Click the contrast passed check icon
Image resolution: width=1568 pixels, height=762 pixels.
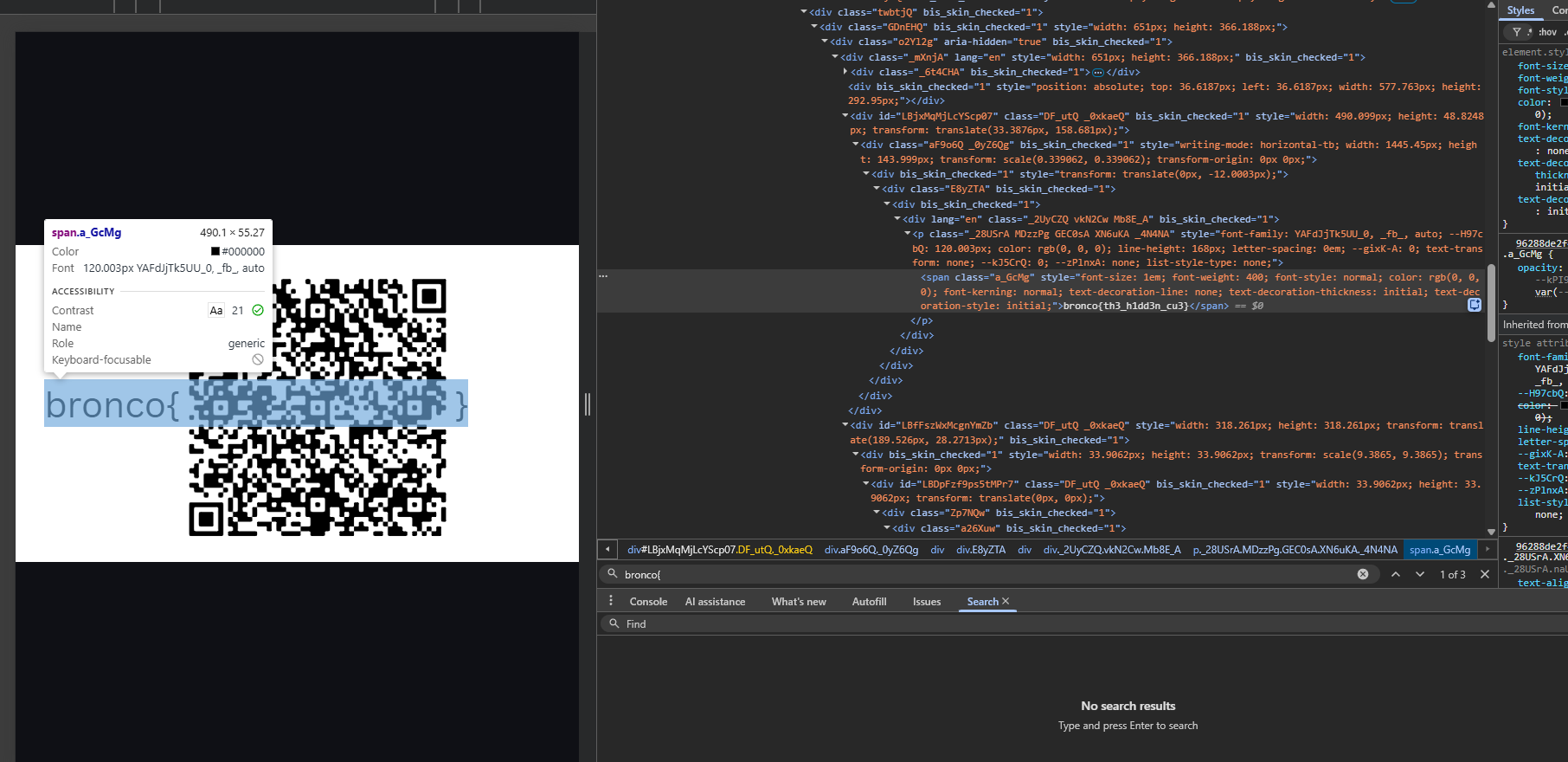258,310
